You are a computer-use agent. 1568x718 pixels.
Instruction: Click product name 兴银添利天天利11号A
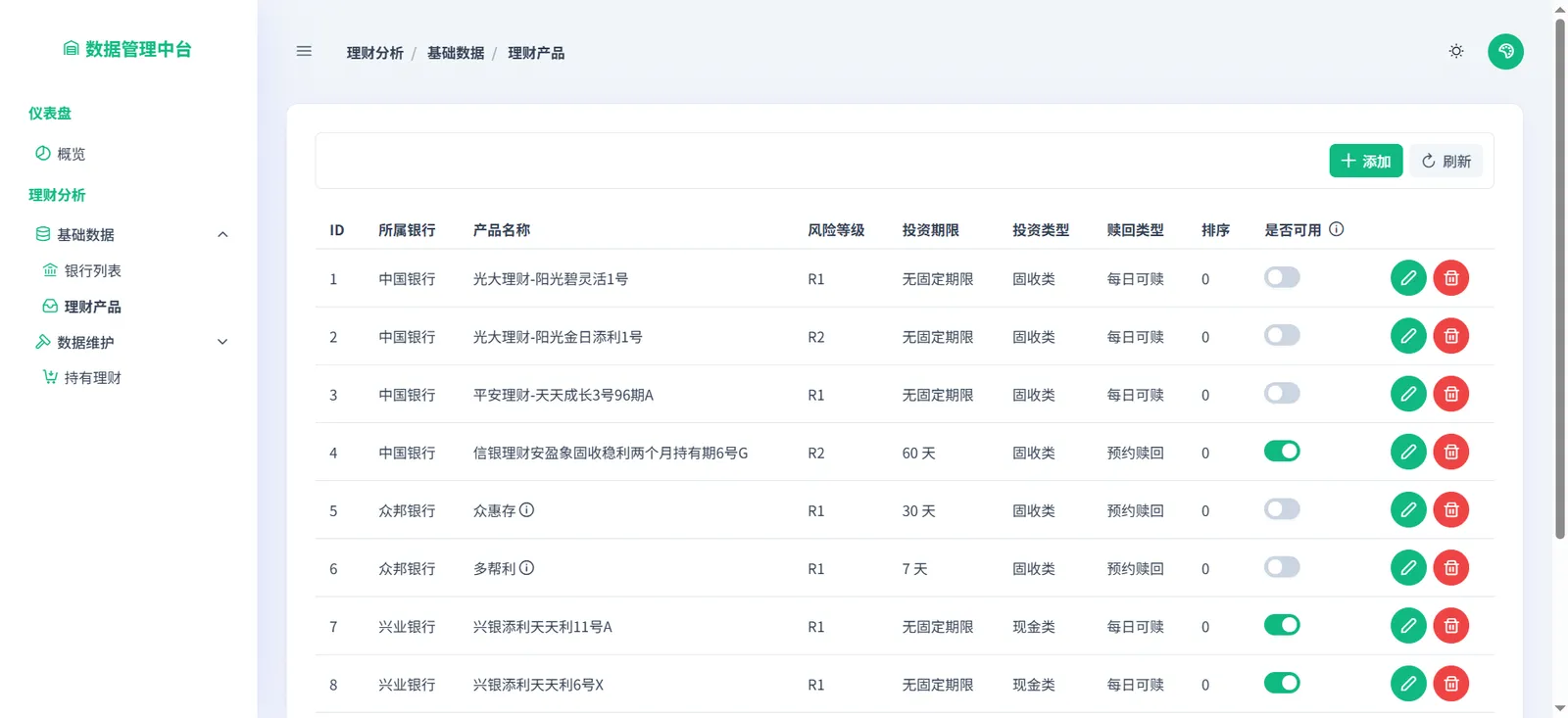pyautogui.click(x=543, y=627)
